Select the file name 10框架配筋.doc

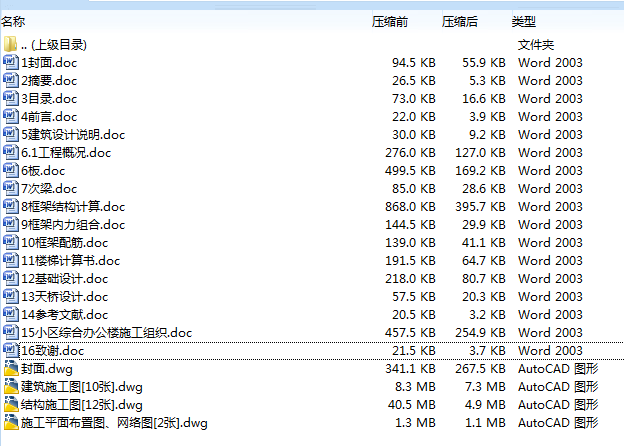coord(64,243)
